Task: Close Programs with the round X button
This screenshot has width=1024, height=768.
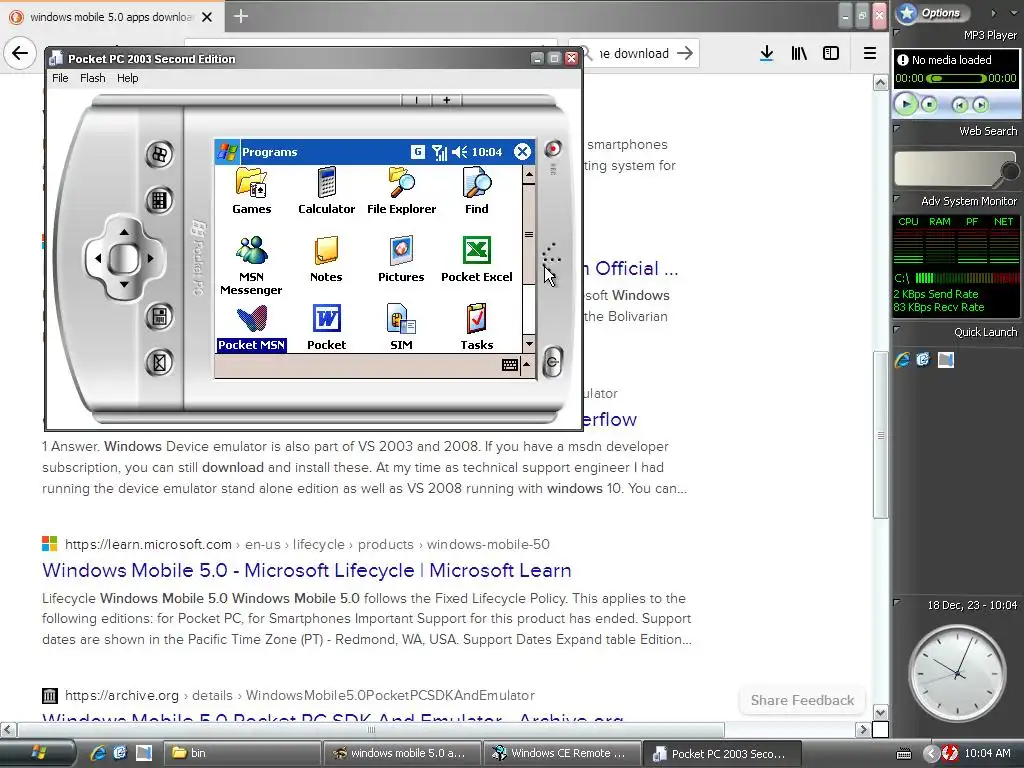Action: pos(522,152)
